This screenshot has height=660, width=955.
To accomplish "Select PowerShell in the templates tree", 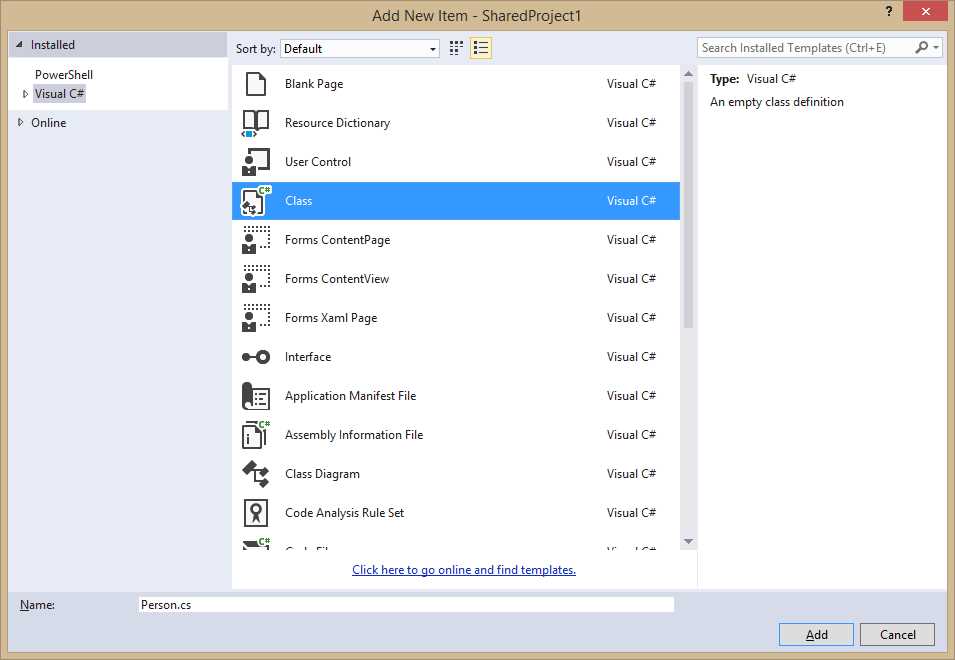I will tap(64, 75).
